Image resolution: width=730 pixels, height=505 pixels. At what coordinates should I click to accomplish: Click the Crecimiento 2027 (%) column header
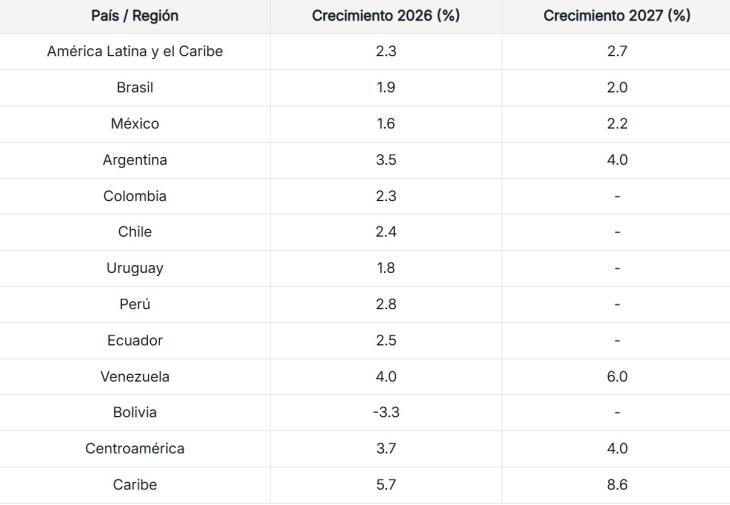click(x=617, y=16)
